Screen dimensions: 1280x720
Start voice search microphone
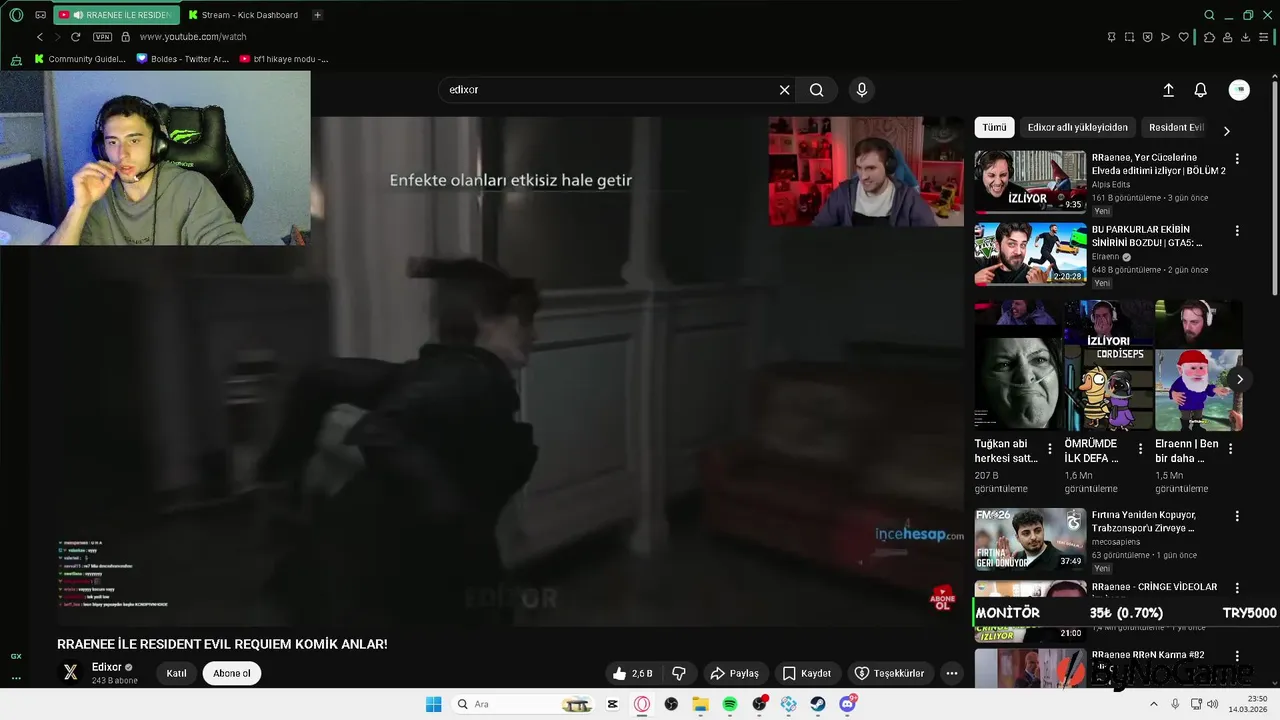pyautogui.click(x=862, y=90)
